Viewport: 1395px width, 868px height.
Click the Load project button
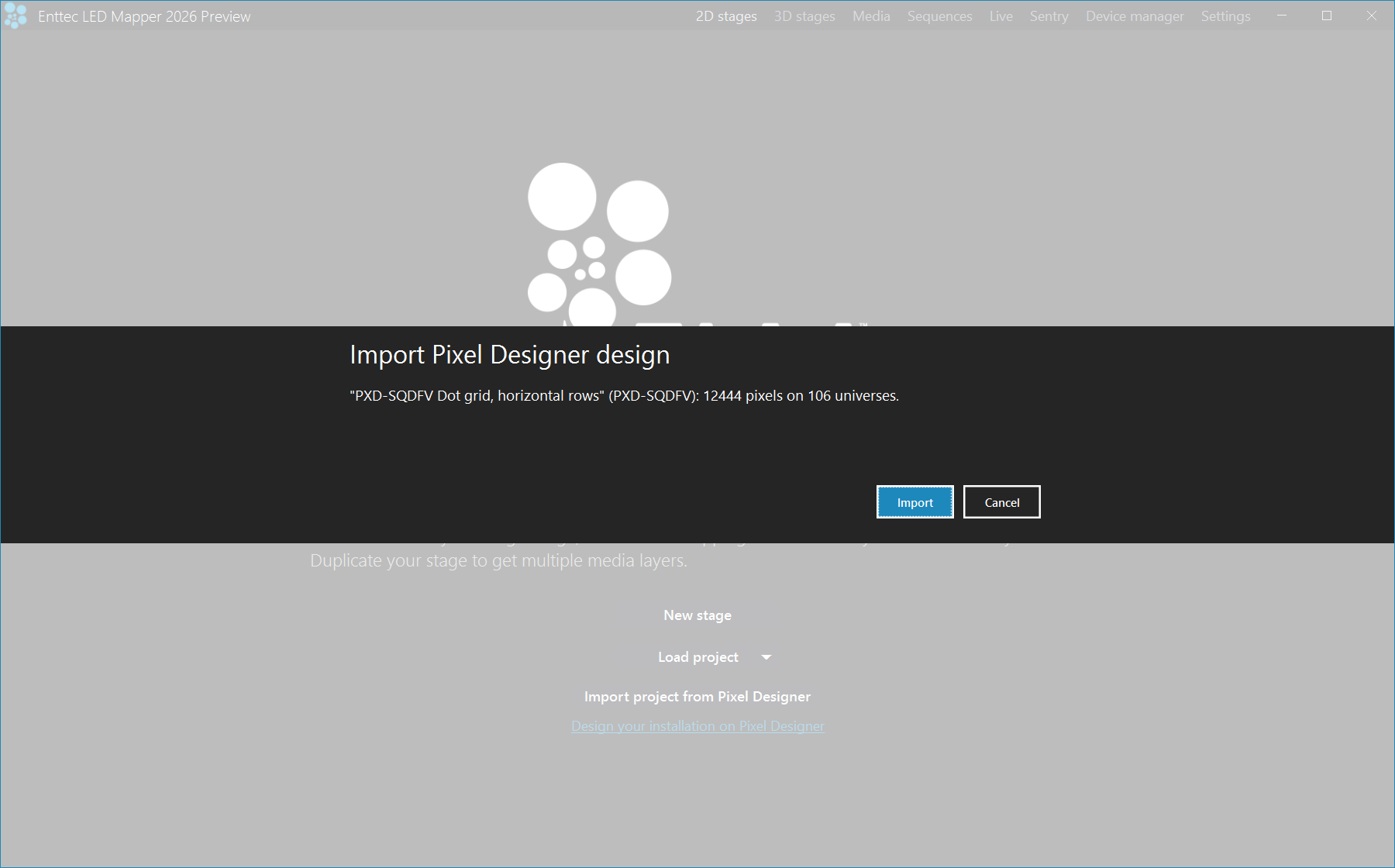[x=698, y=657]
